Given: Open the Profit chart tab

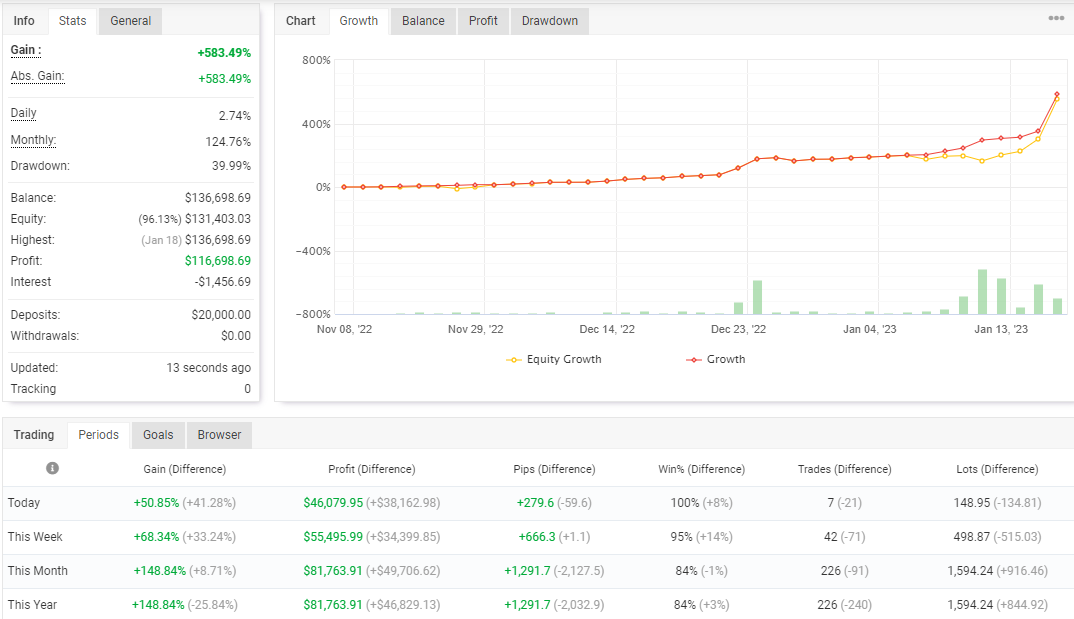Looking at the screenshot, I should [x=483, y=21].
